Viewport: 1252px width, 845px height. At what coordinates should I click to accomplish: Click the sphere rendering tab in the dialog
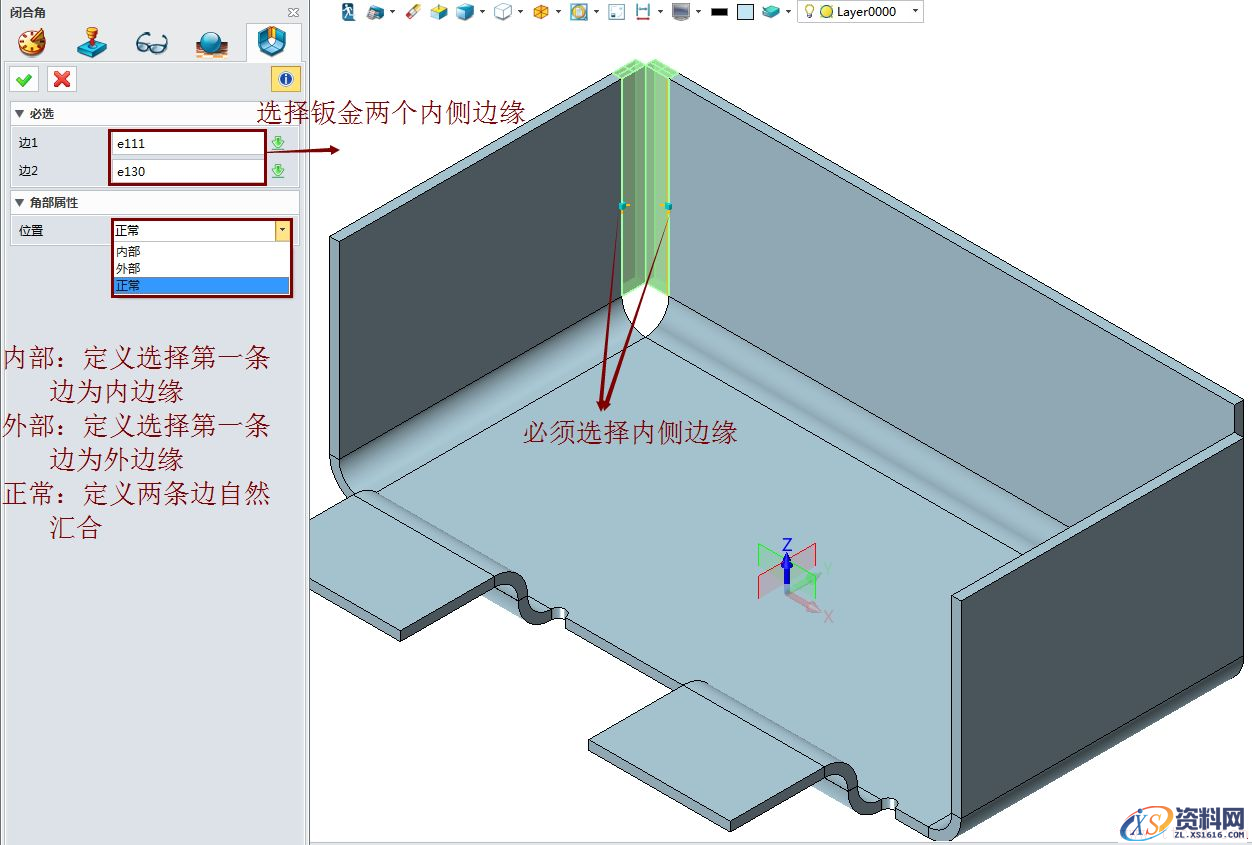pyautogui.click(x=211, y=42)
